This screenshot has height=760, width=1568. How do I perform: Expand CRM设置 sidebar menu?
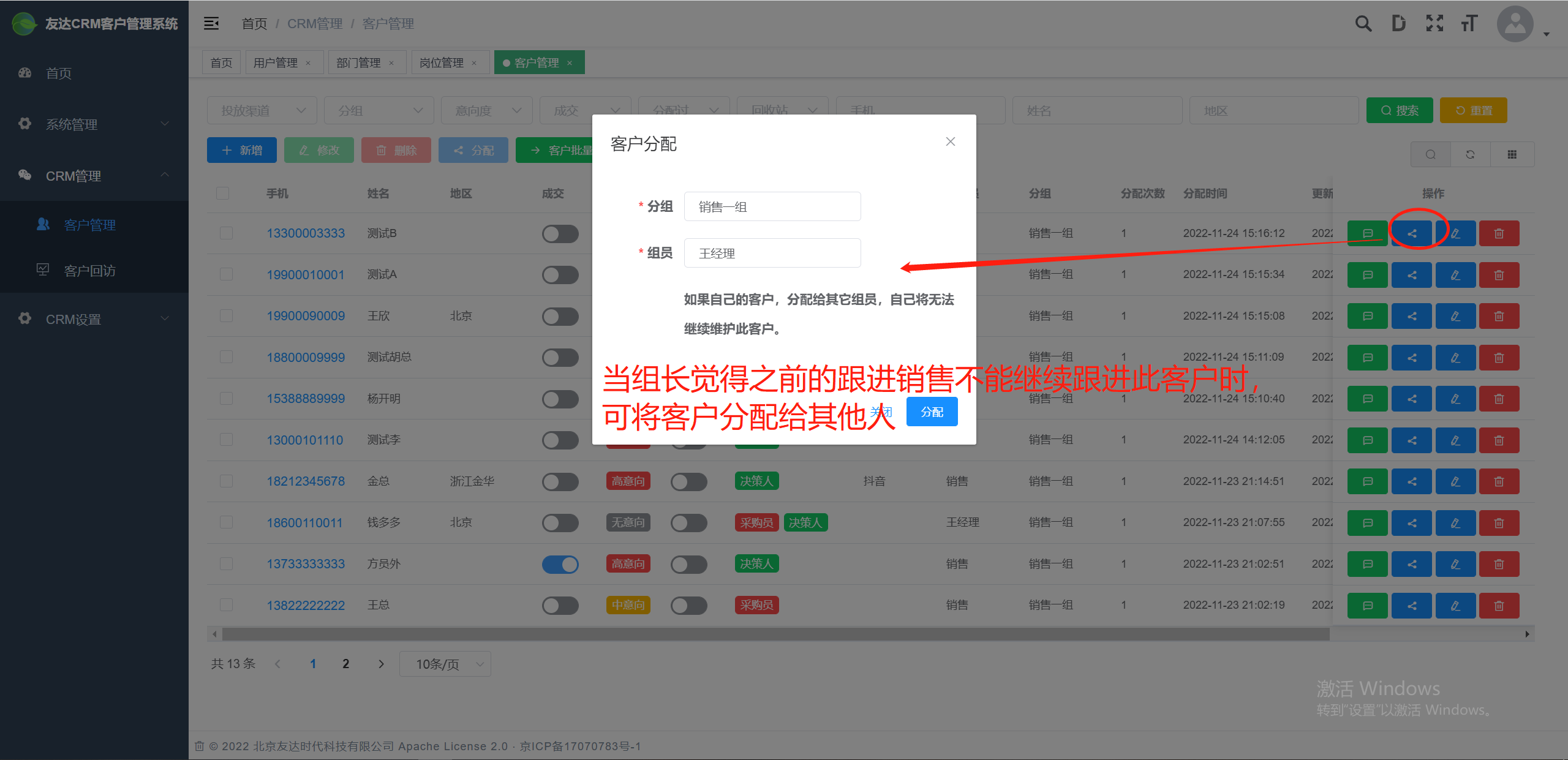tap(94, 319)
